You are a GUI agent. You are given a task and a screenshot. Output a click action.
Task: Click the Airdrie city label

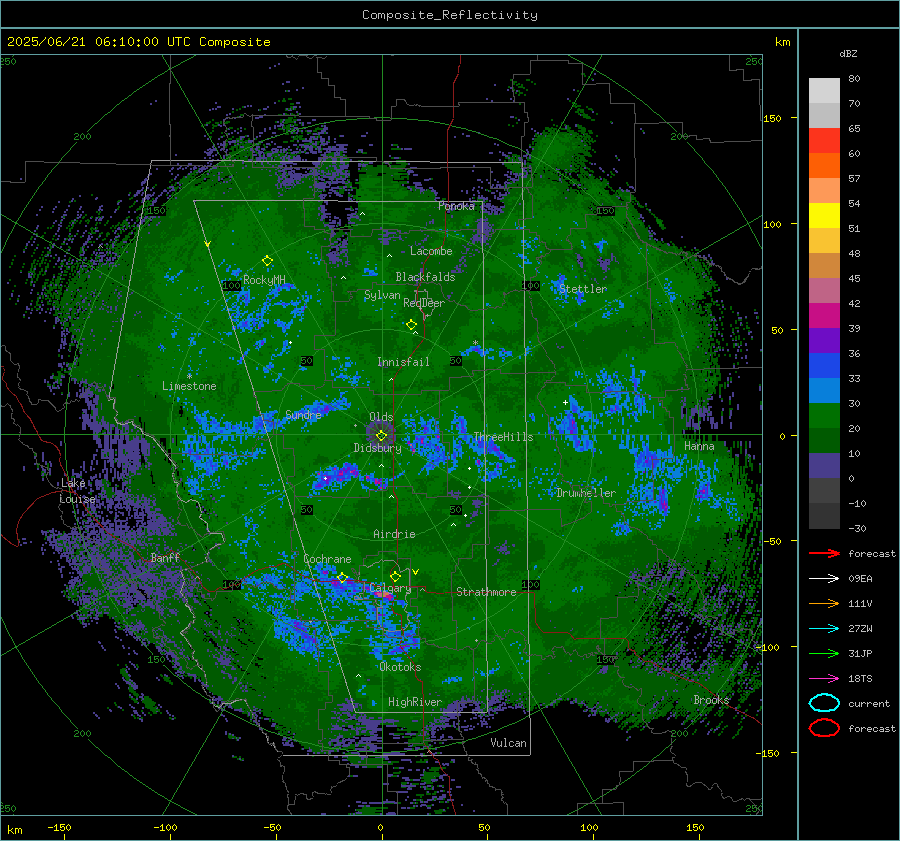click(394, 534)
